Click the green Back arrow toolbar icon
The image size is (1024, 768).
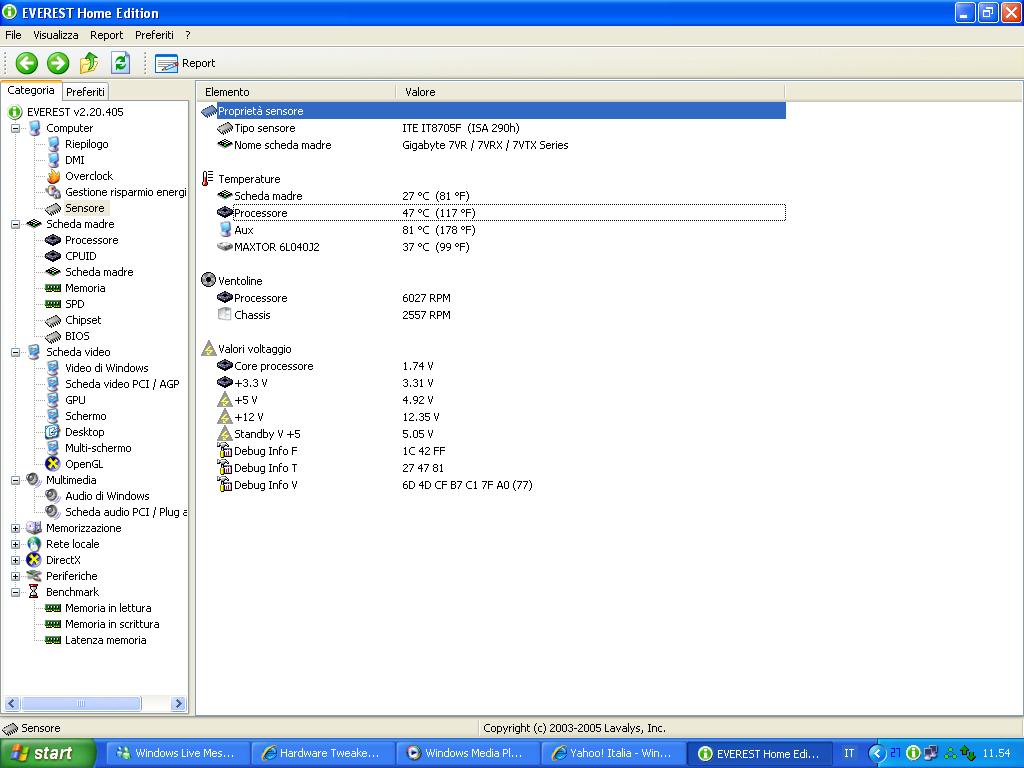tap(27, 63)
